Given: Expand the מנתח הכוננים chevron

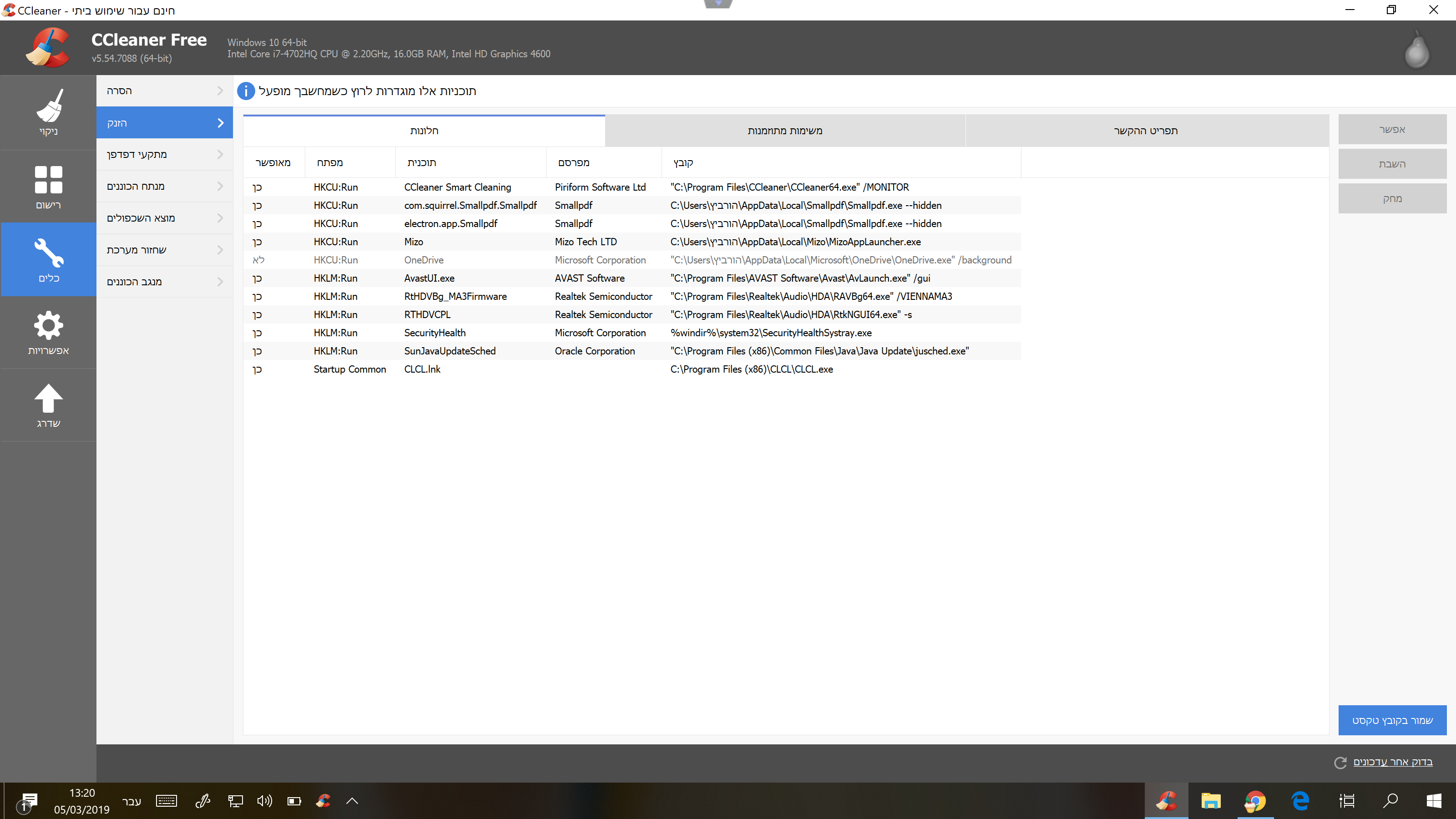Looking at the screenshot, I should [220, 186].
